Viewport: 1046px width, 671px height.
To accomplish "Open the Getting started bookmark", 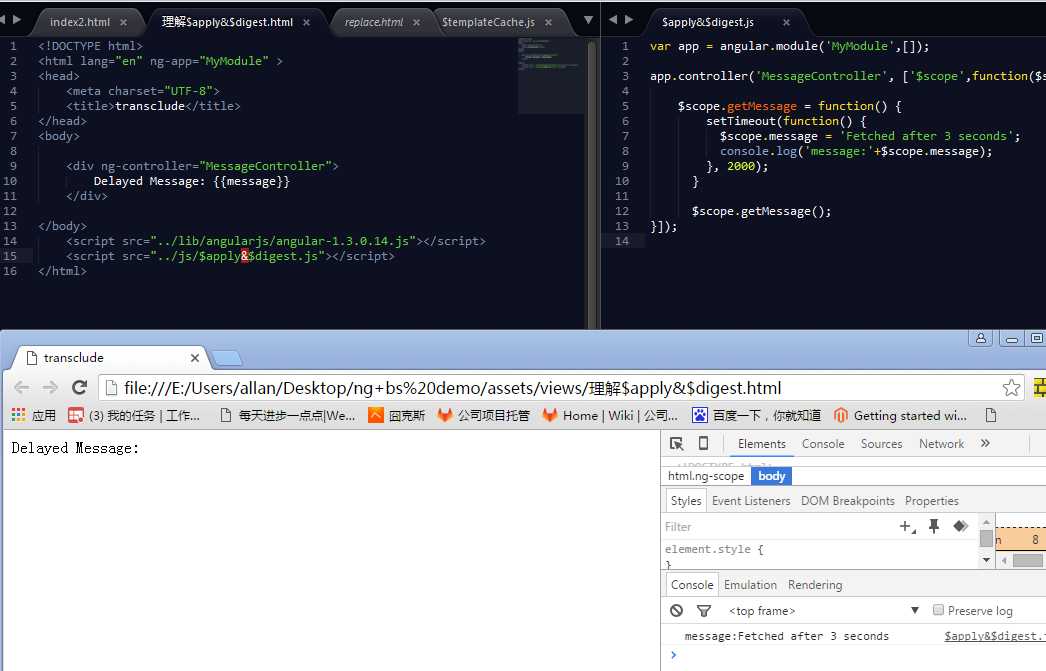I will coord(900,416).
